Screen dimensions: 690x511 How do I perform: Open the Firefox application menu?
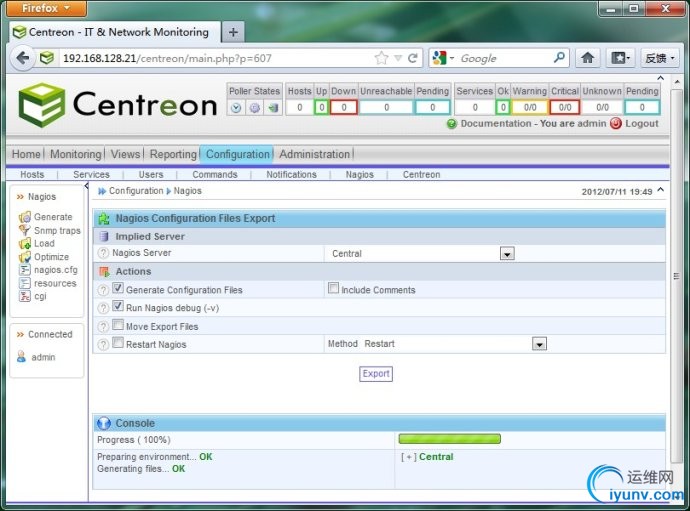[x=47, y=8]
